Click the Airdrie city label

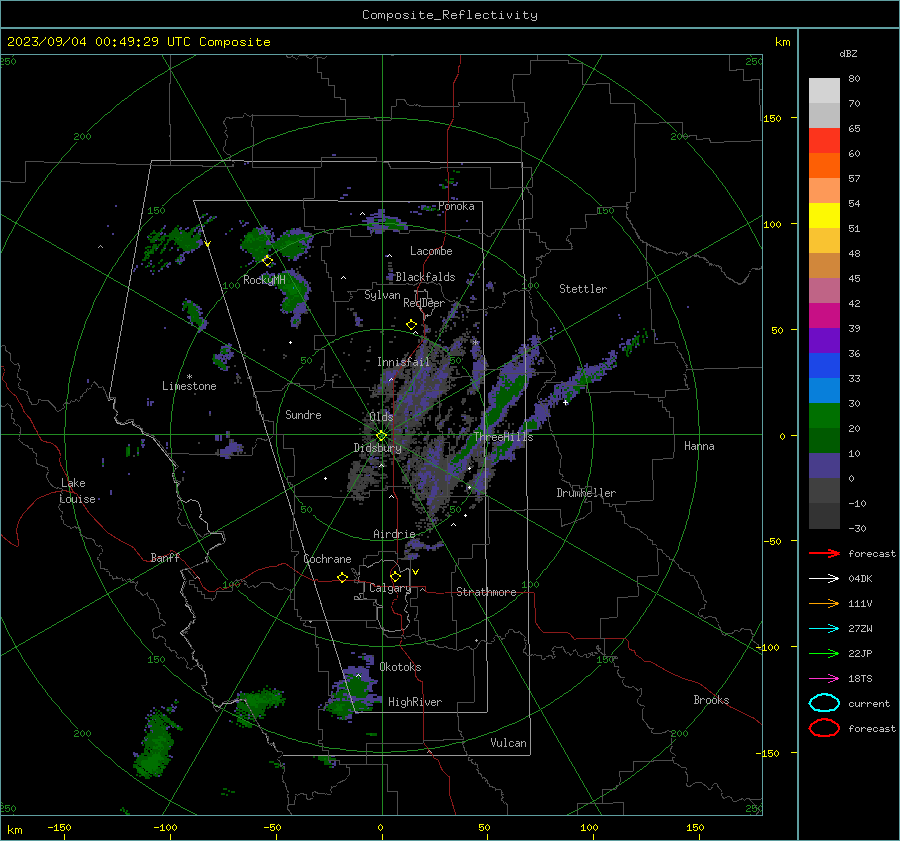click(x=394, y=534)
